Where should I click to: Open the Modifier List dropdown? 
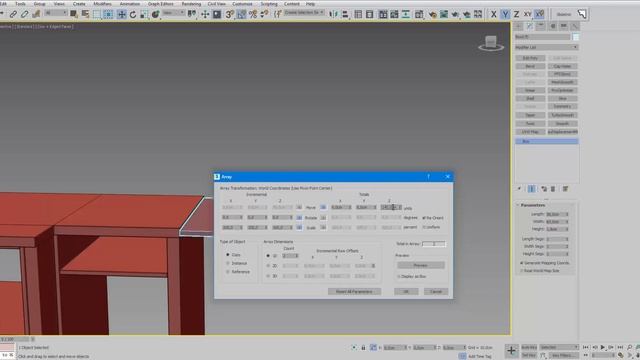(547, 47)
